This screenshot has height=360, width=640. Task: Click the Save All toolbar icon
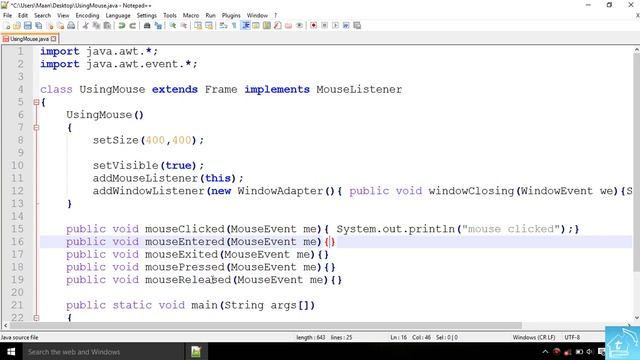pyautogui.click(x=38, y=25)
